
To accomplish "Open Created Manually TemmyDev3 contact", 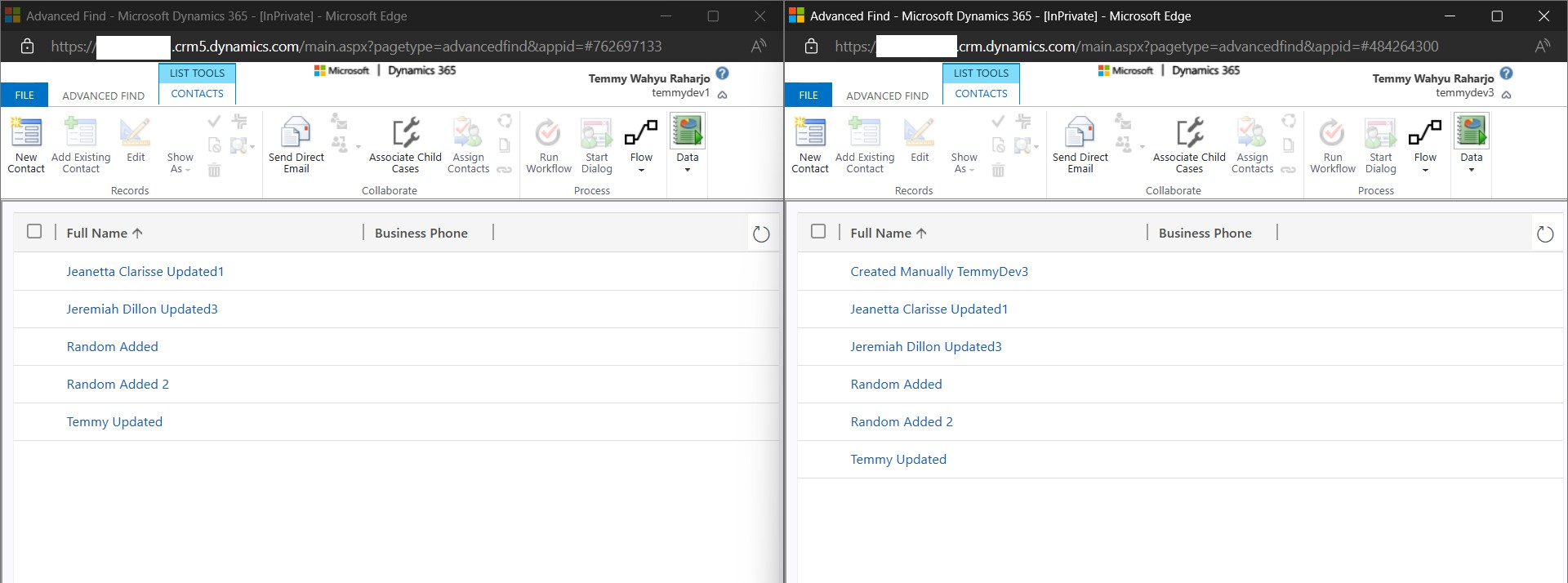I will coord(939,271).
